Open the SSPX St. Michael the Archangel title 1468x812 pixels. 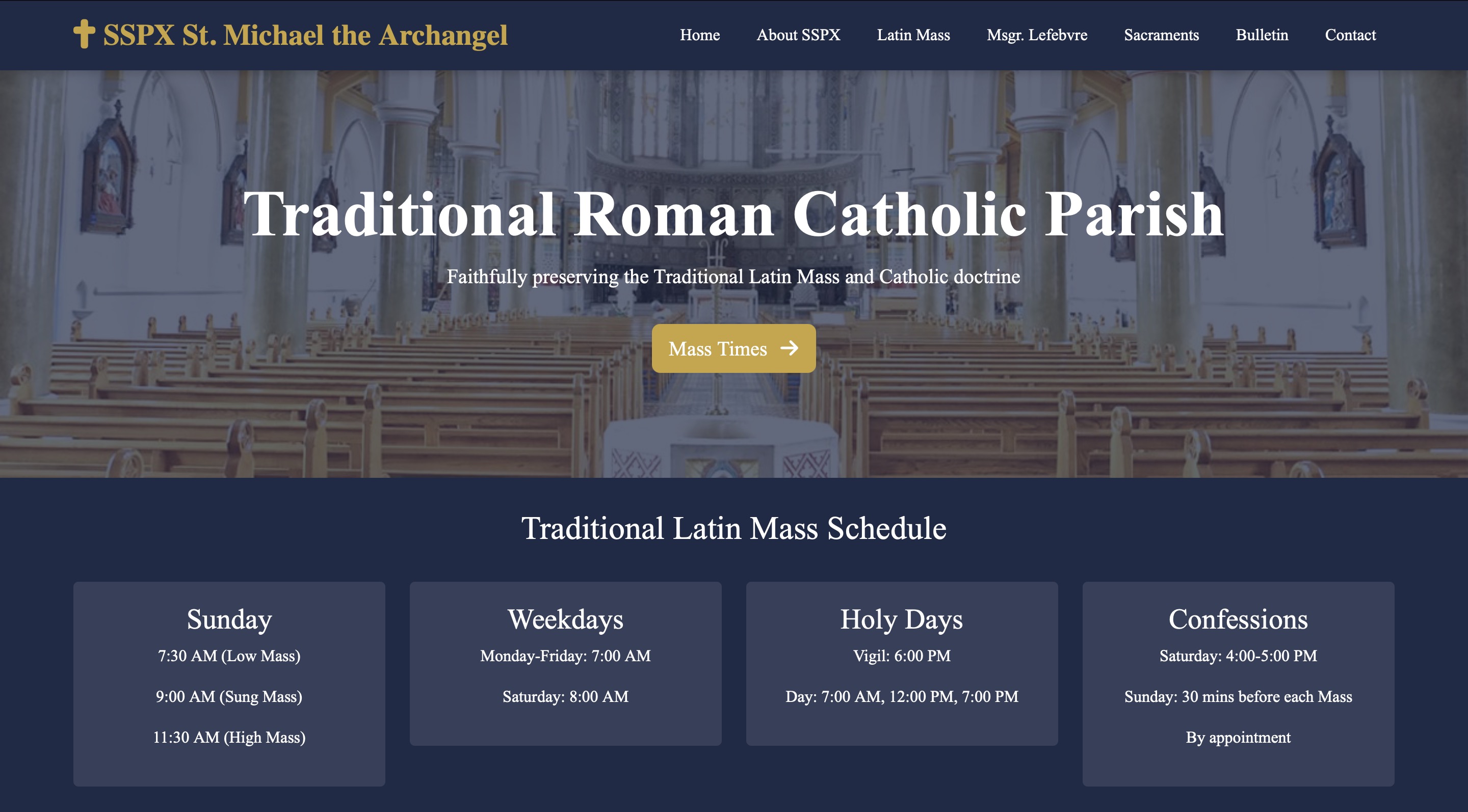305,35
